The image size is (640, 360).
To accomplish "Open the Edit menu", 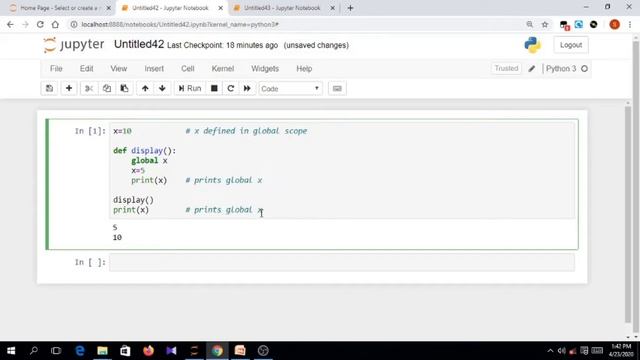I will coord(87,69).
